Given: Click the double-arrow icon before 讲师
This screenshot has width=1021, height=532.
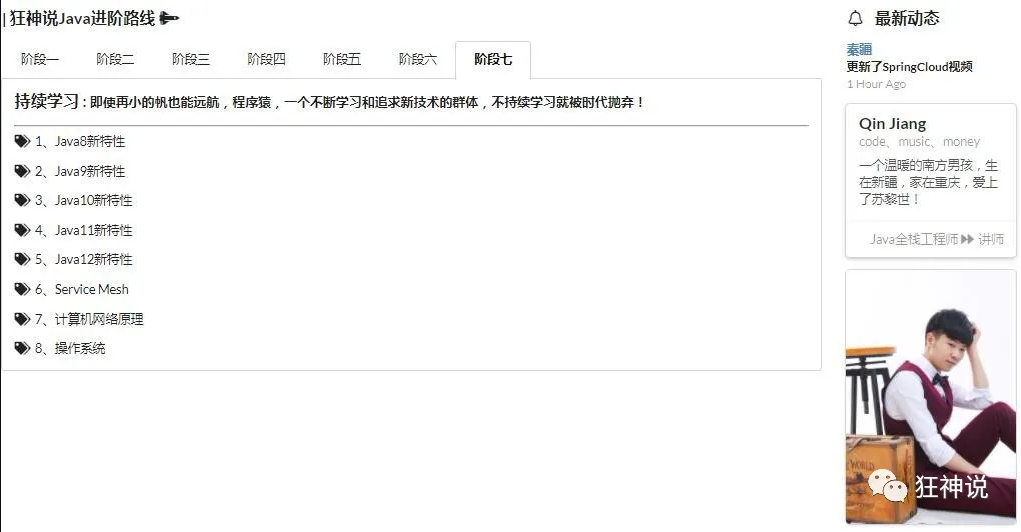Looking at the screenshot, I should (x=968, y=240).
